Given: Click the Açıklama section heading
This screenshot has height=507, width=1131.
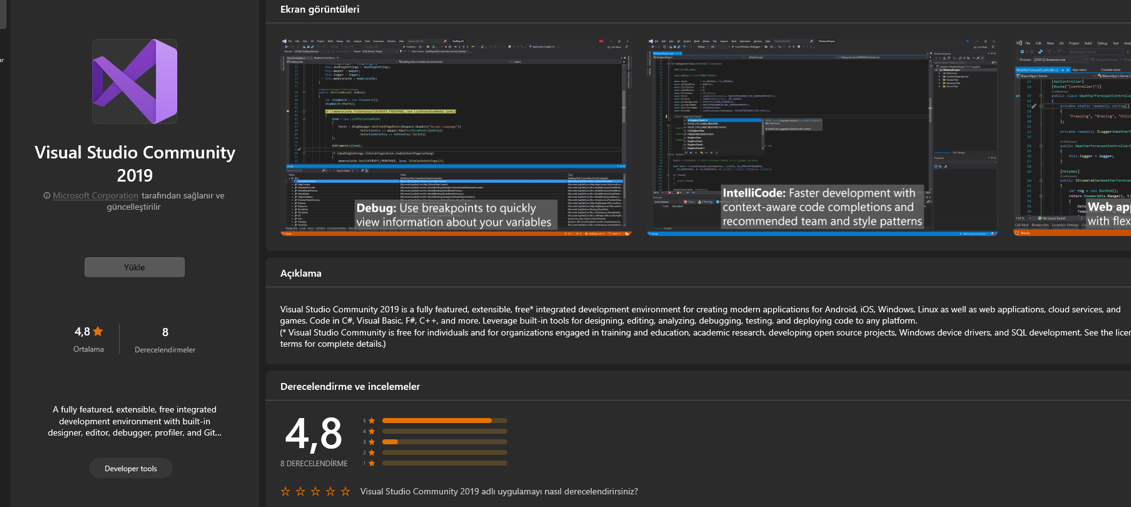Looking at the screenshot, I should coord(301,273).
